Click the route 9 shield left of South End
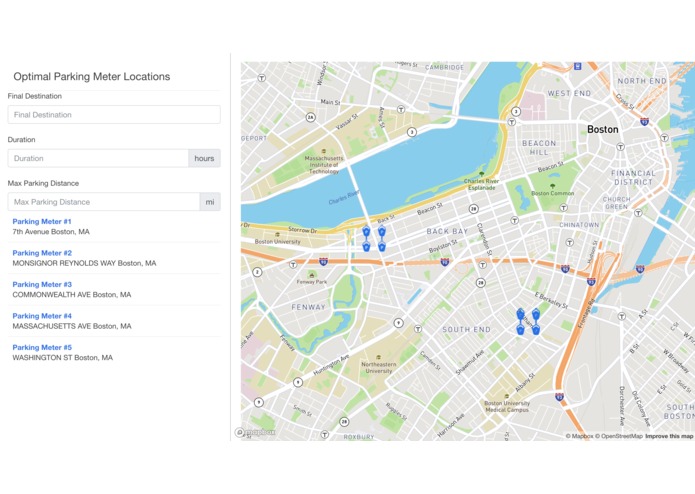This screenshot has width=695, height=494. point(398,323)
